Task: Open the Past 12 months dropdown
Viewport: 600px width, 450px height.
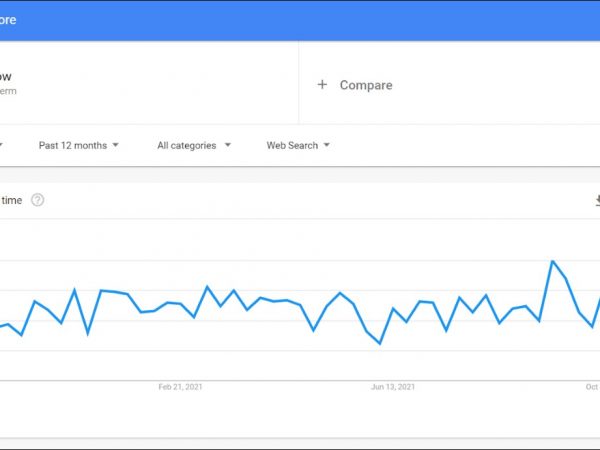Action: tap(78, 146)
